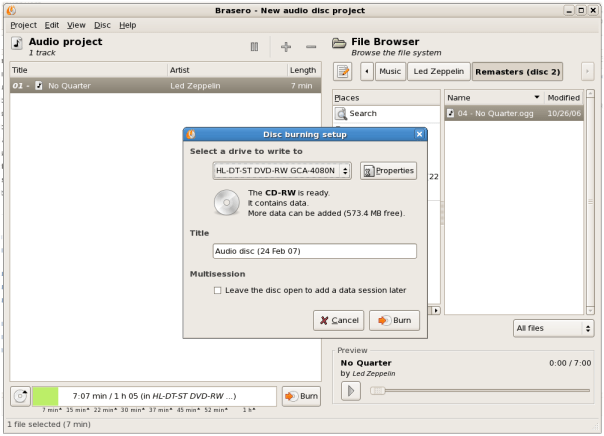Play the No Quarter preview

click(351, 390)
